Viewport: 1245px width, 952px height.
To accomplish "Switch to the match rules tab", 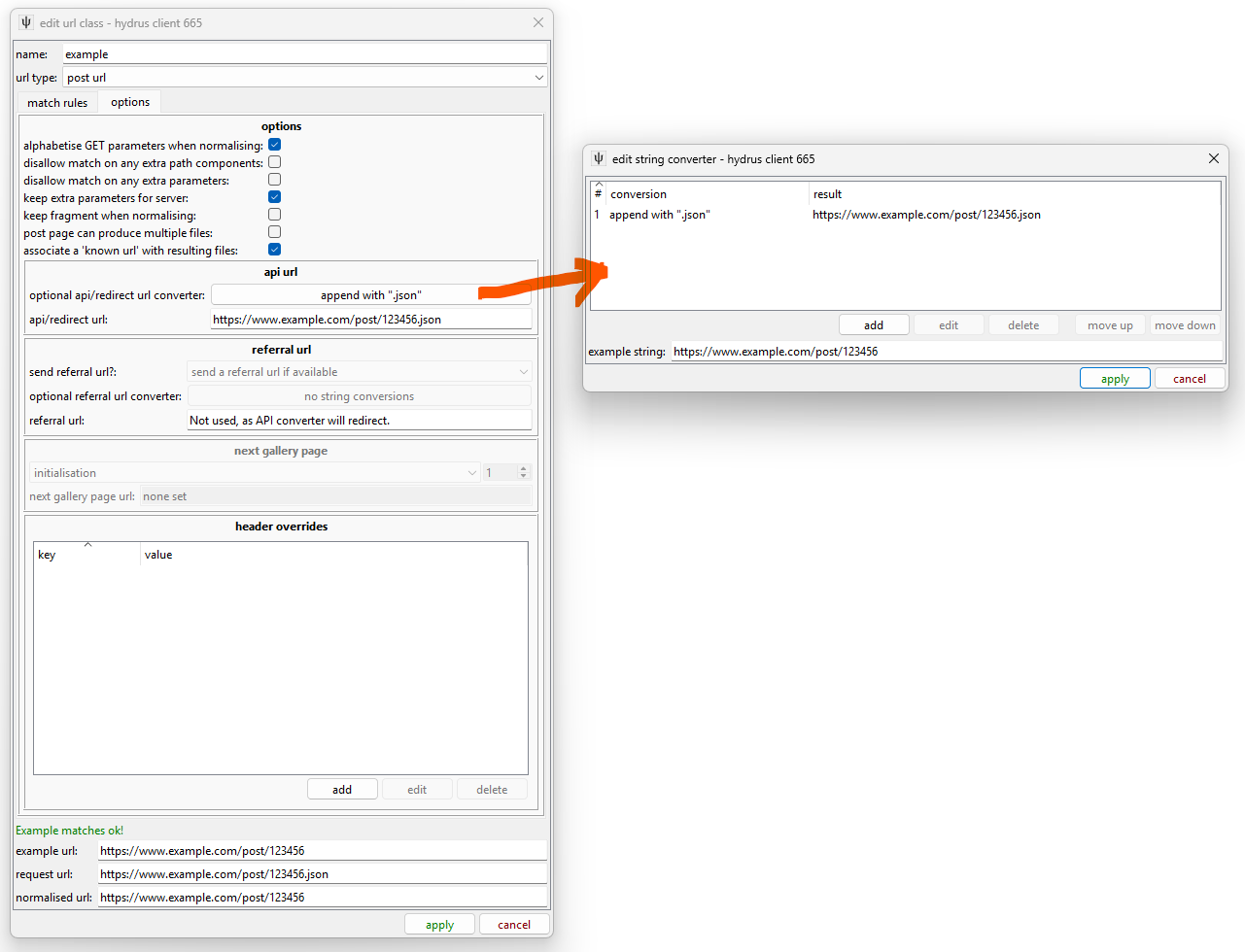I will (57, 103).
